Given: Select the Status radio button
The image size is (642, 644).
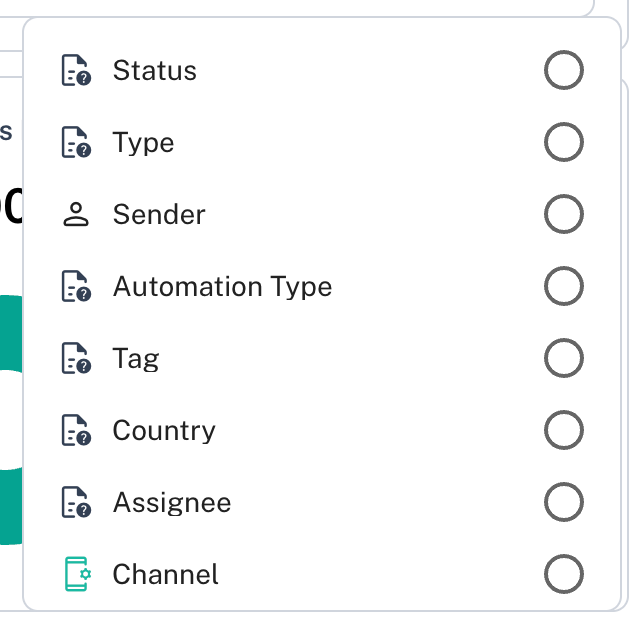Looking at the screenshot, I should point(564,71).
